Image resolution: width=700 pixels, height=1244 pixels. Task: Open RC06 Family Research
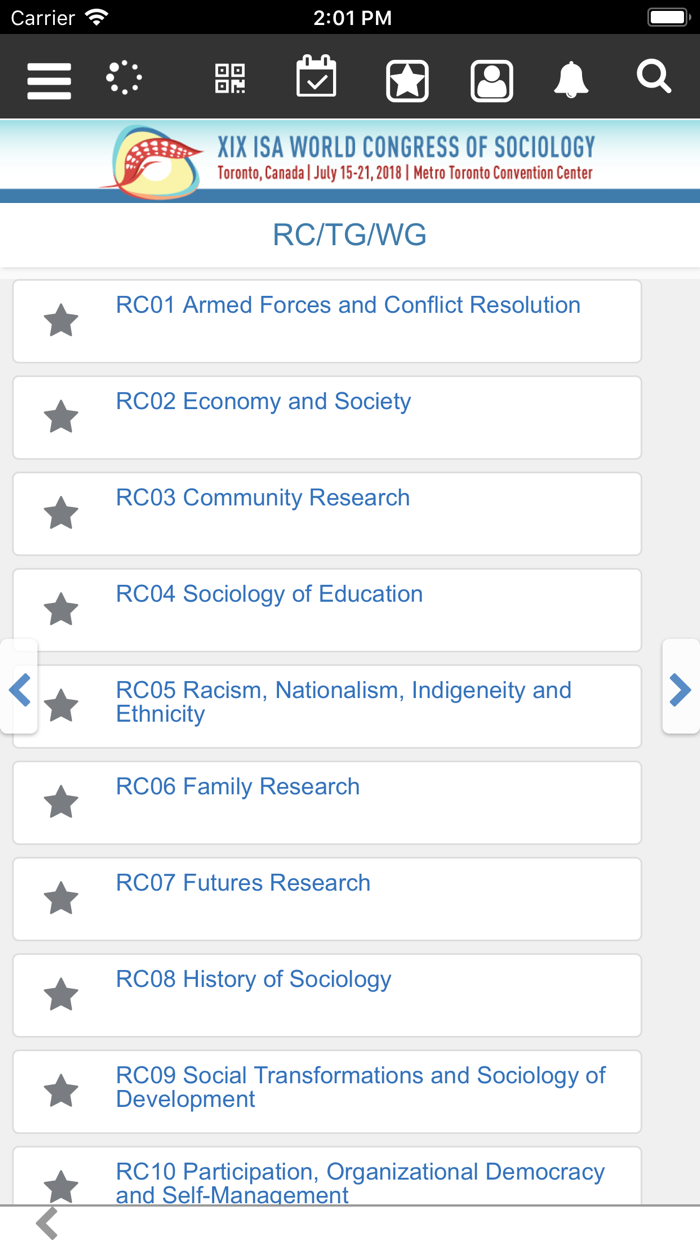[238, 787]
